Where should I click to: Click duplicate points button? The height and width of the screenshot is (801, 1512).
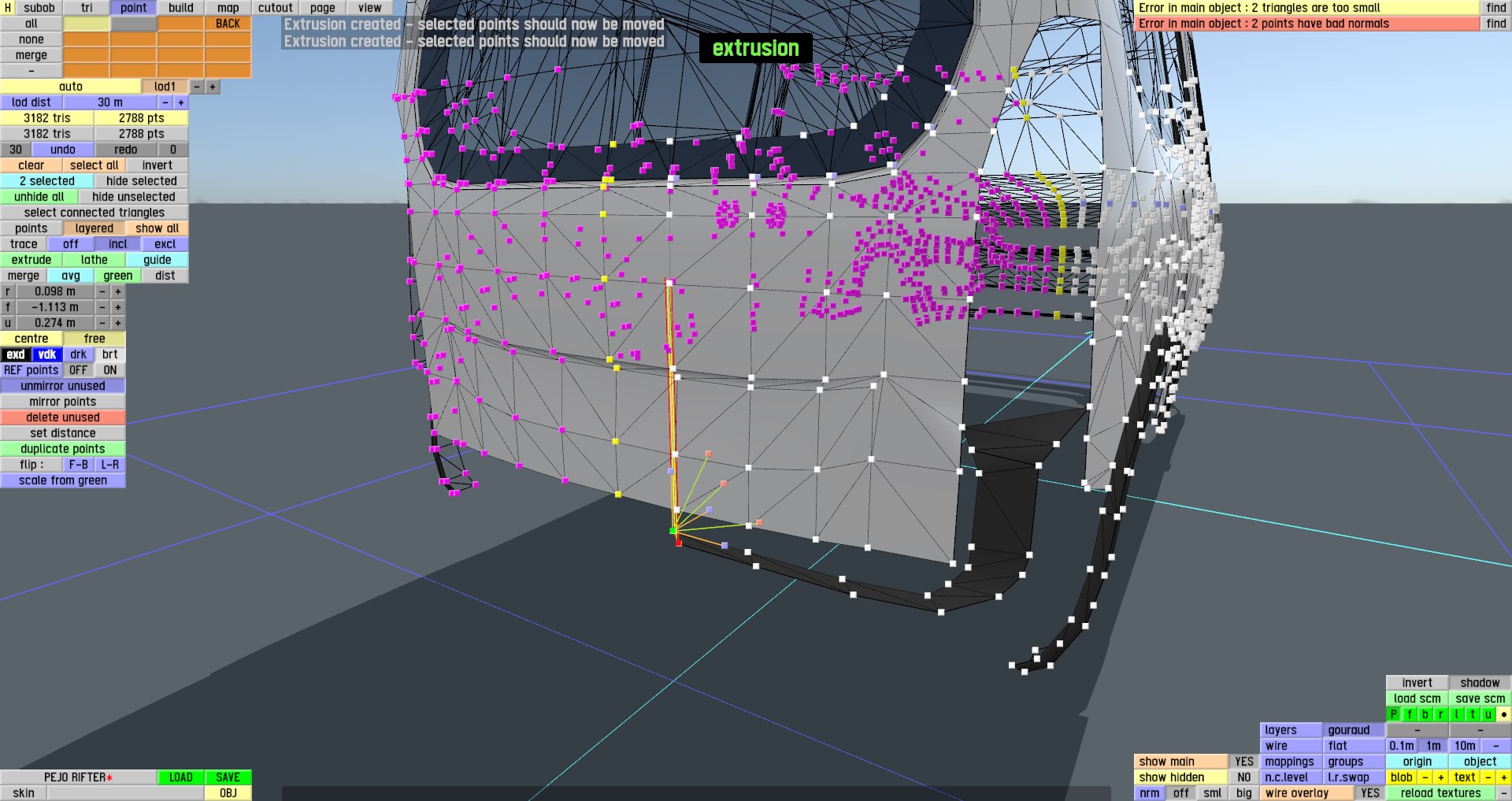click(63, 449)
